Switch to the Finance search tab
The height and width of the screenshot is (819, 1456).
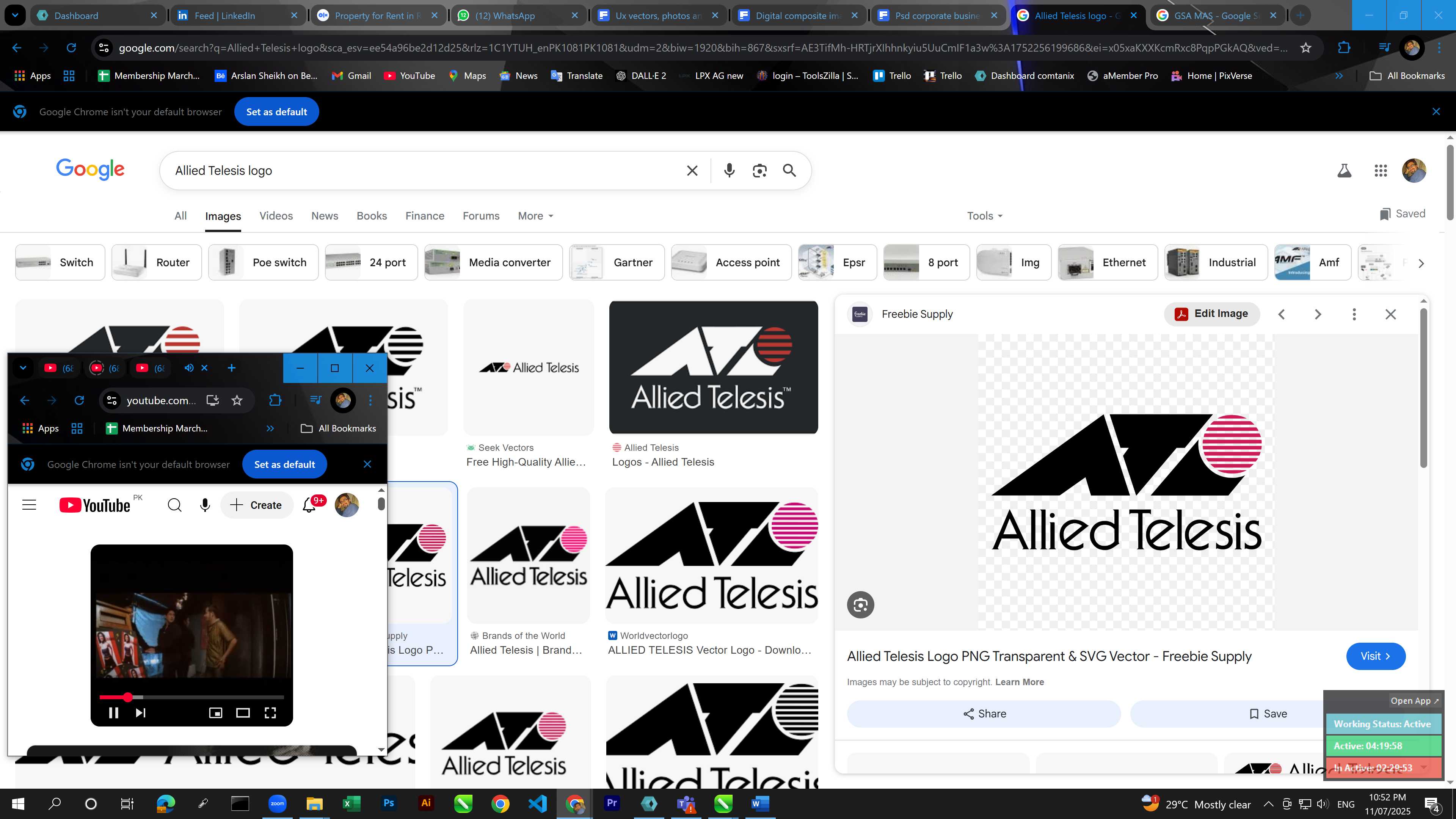point(425,216)
